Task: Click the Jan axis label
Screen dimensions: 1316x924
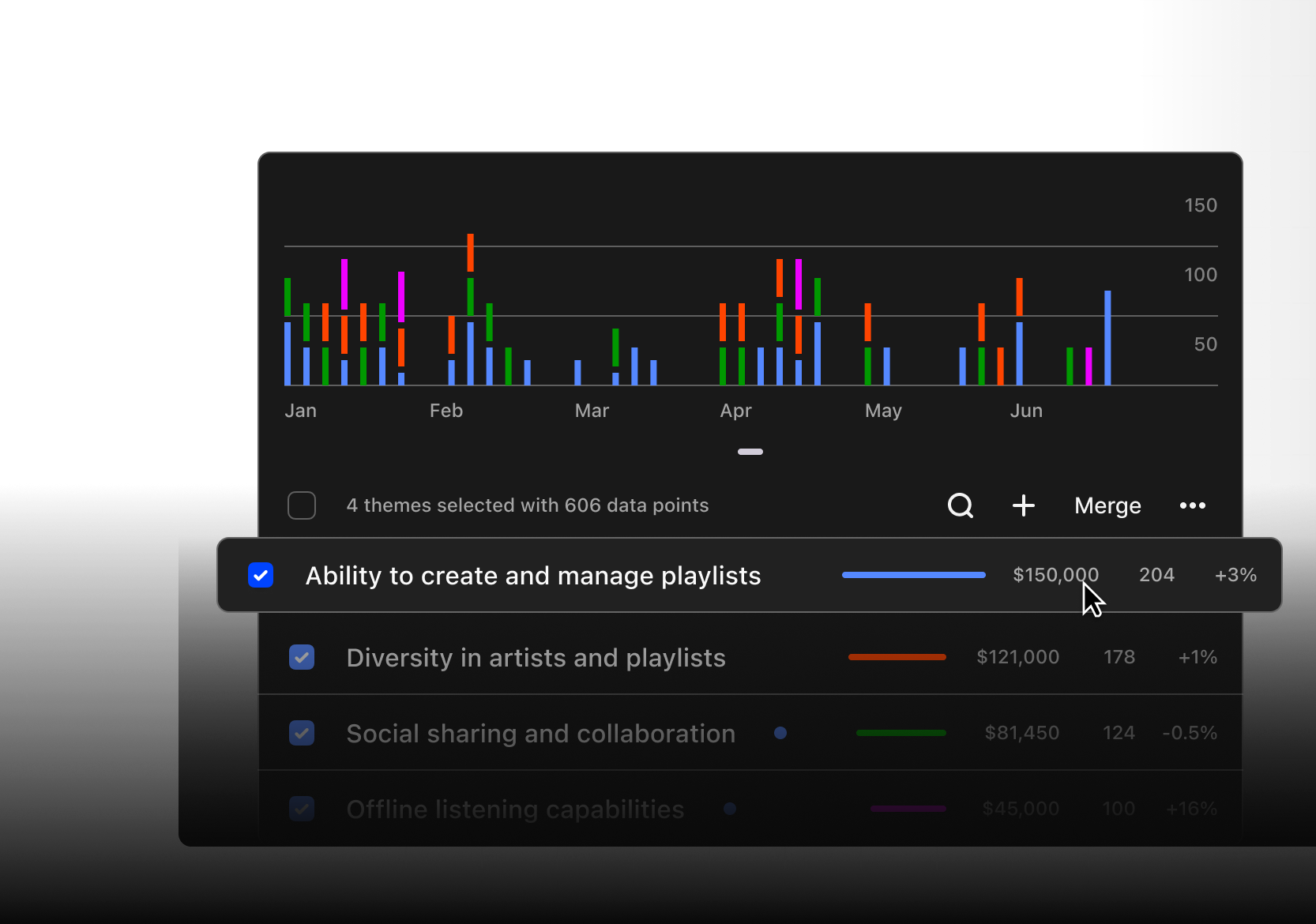Action: tap(300, 410)
